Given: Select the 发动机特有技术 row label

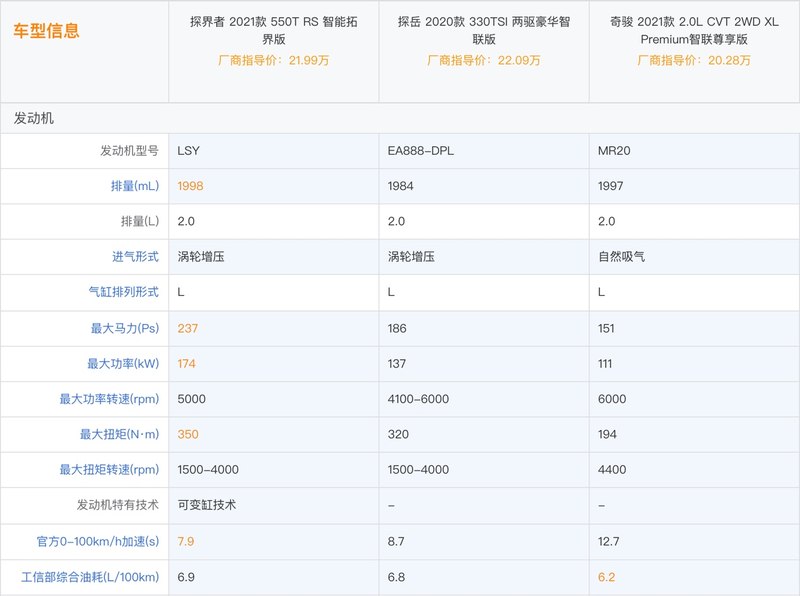Looking at the screenshot, I should tap(118, 505).
